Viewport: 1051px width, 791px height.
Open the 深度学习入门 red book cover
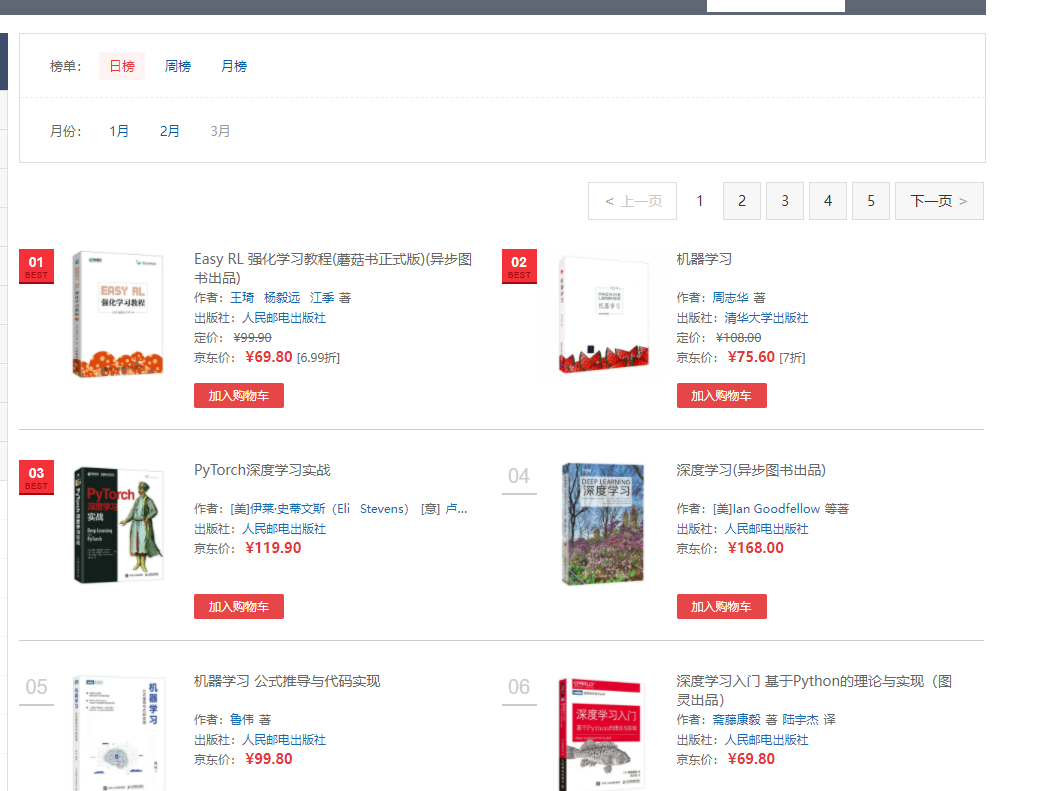[602, 735]
